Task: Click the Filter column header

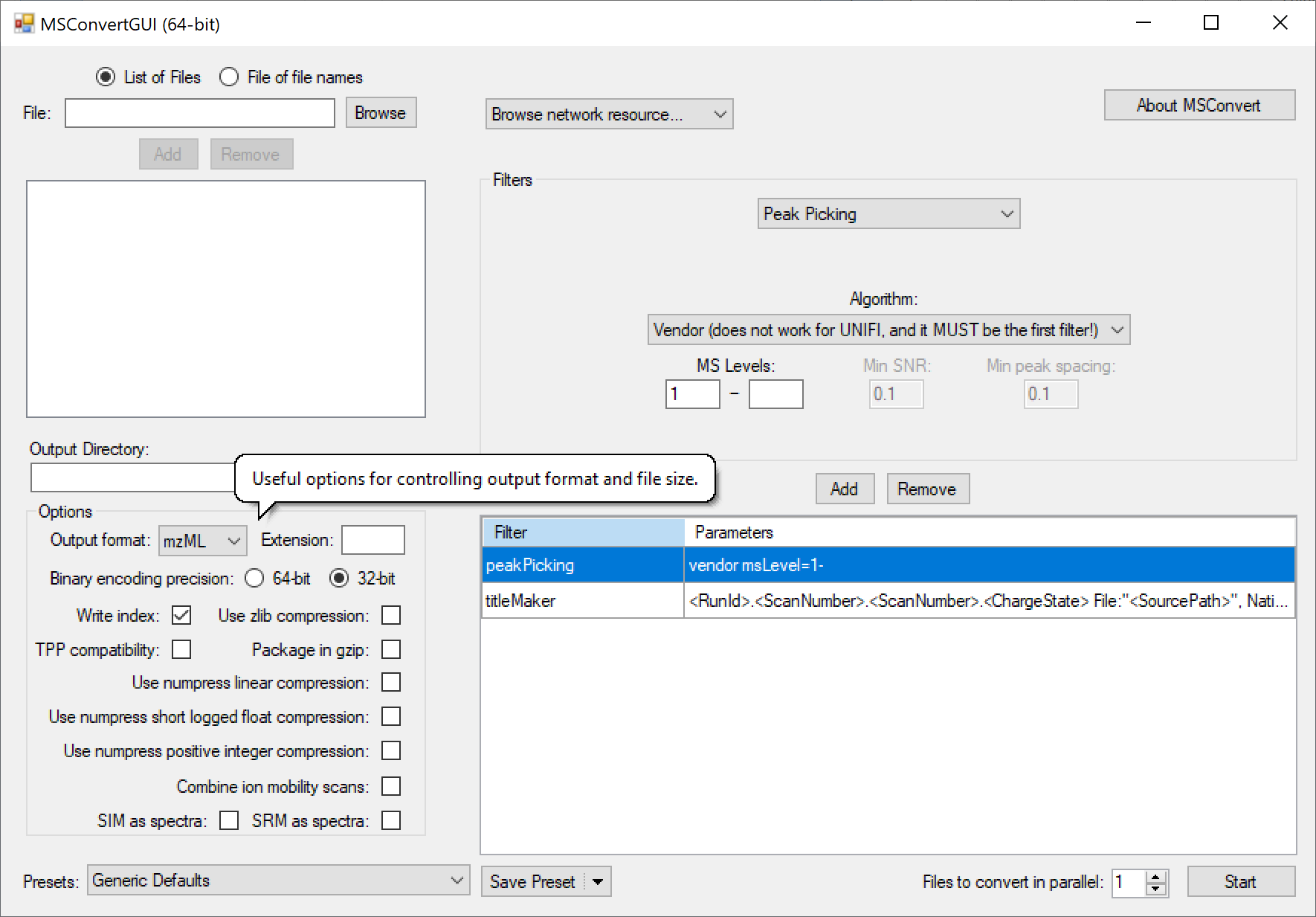Action: pyautogui.click(x=583, y=532)
